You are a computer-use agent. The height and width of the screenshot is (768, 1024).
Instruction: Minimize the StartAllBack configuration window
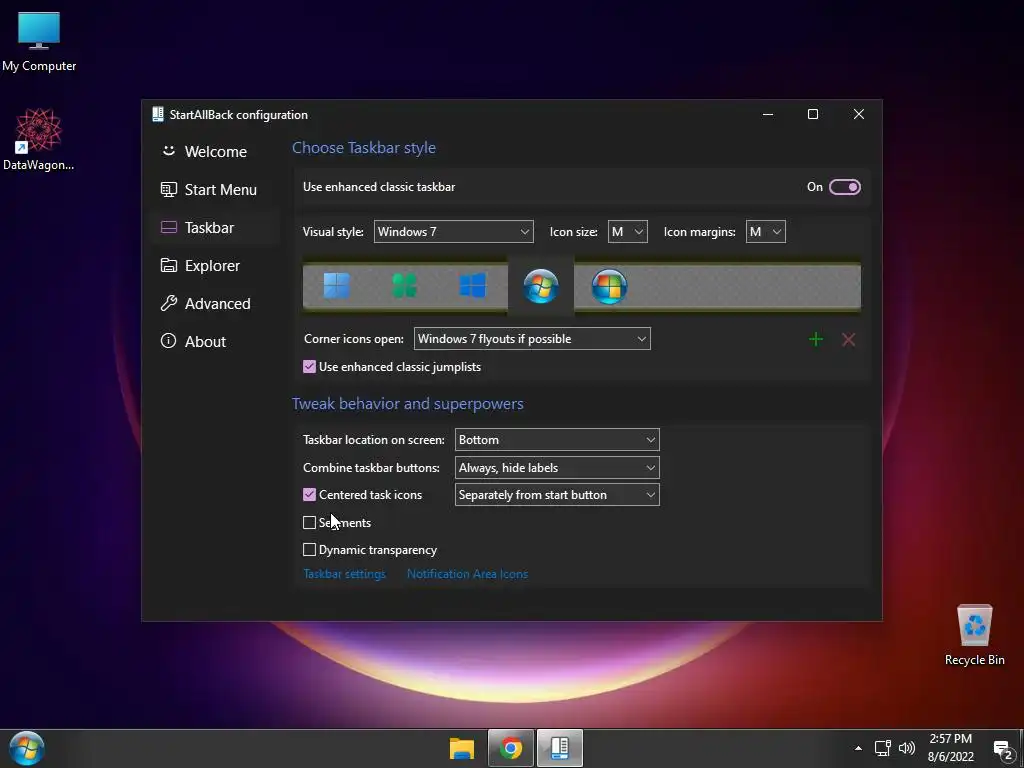768,114
